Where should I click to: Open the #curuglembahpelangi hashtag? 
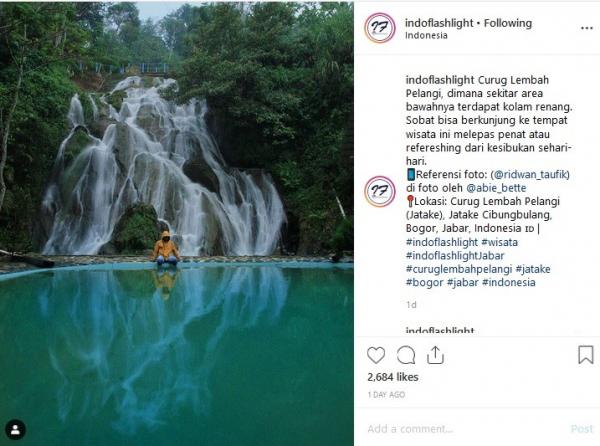pos(462,269)
